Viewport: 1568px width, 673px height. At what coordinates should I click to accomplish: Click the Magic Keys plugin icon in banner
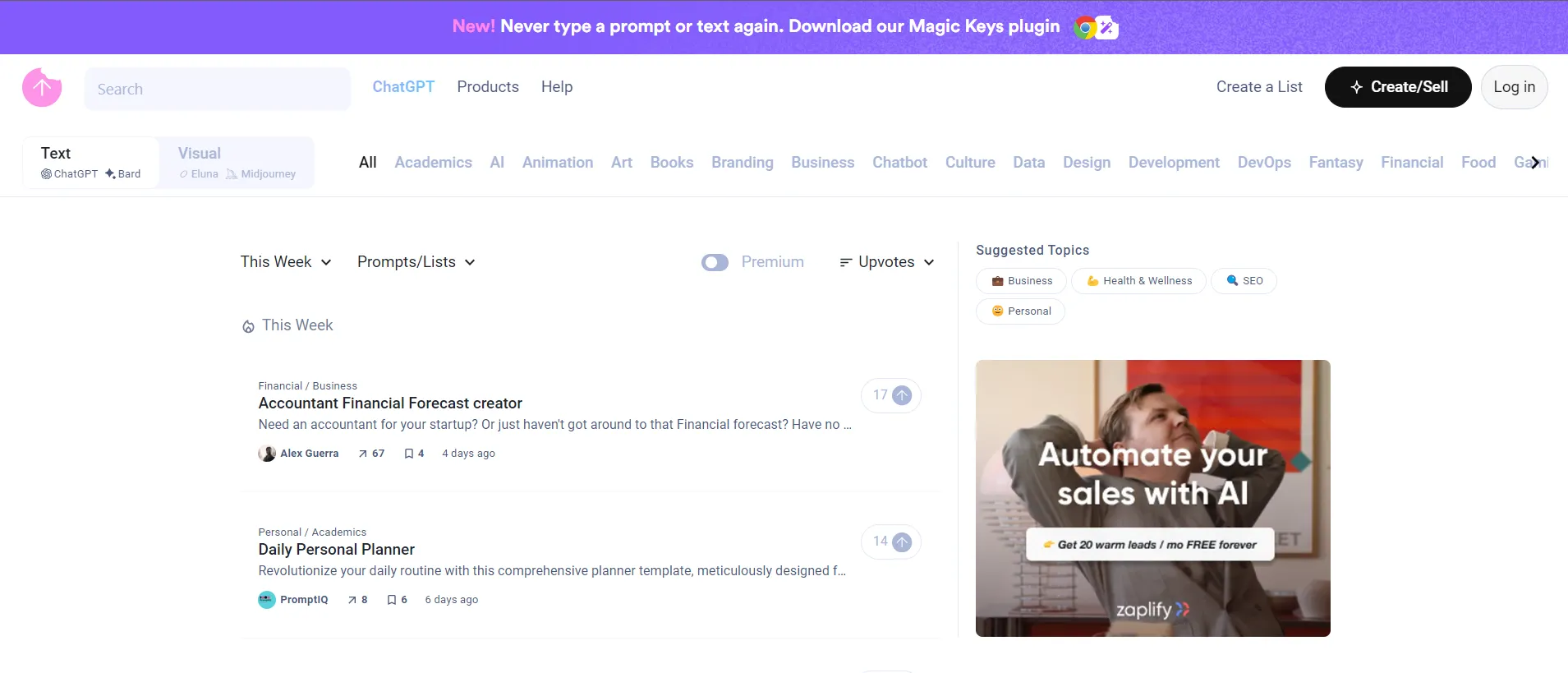pos(1107,28)
